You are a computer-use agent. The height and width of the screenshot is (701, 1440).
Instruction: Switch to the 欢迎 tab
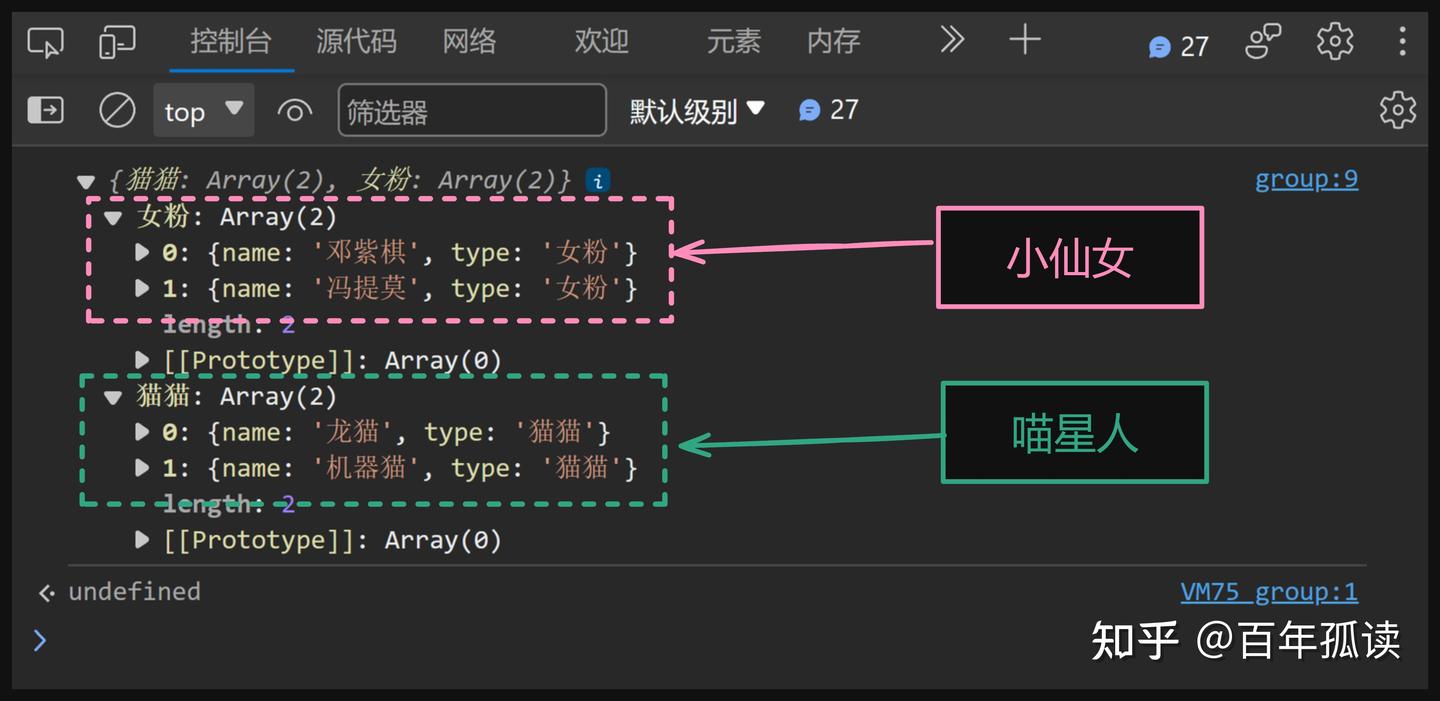[x=601, y=41]
